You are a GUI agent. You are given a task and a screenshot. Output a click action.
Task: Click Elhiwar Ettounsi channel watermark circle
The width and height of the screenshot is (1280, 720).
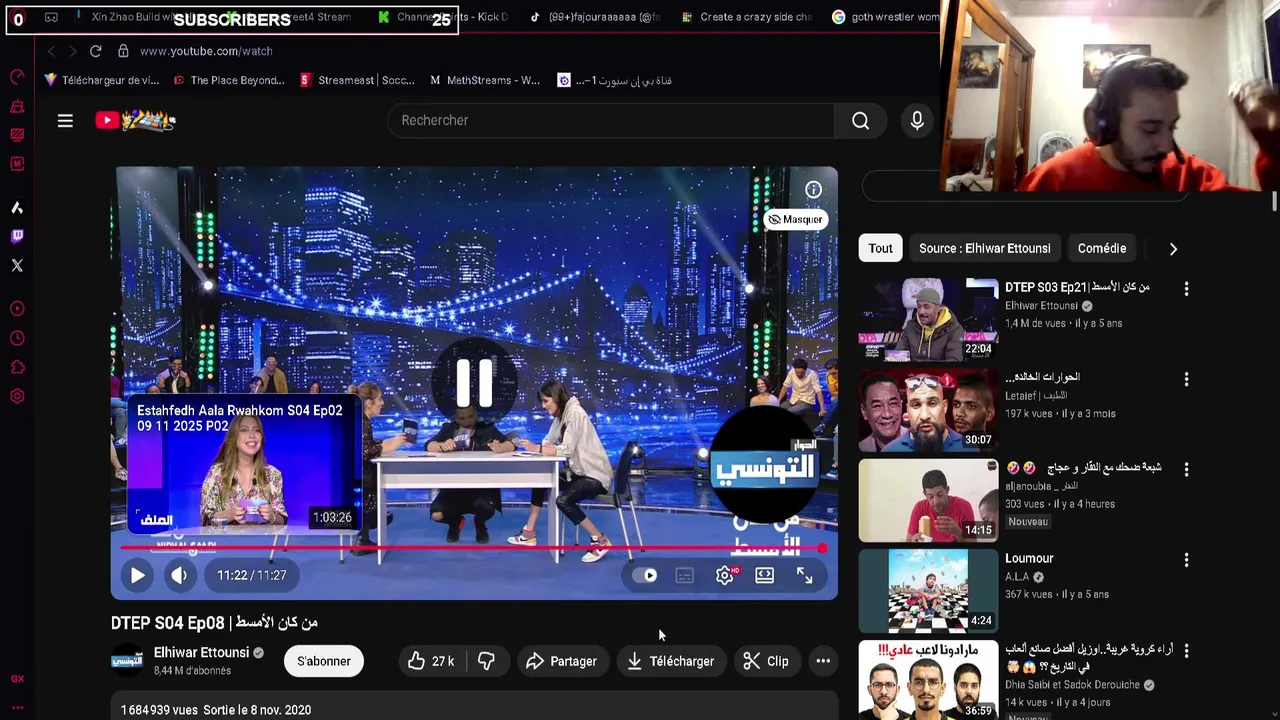766,466
